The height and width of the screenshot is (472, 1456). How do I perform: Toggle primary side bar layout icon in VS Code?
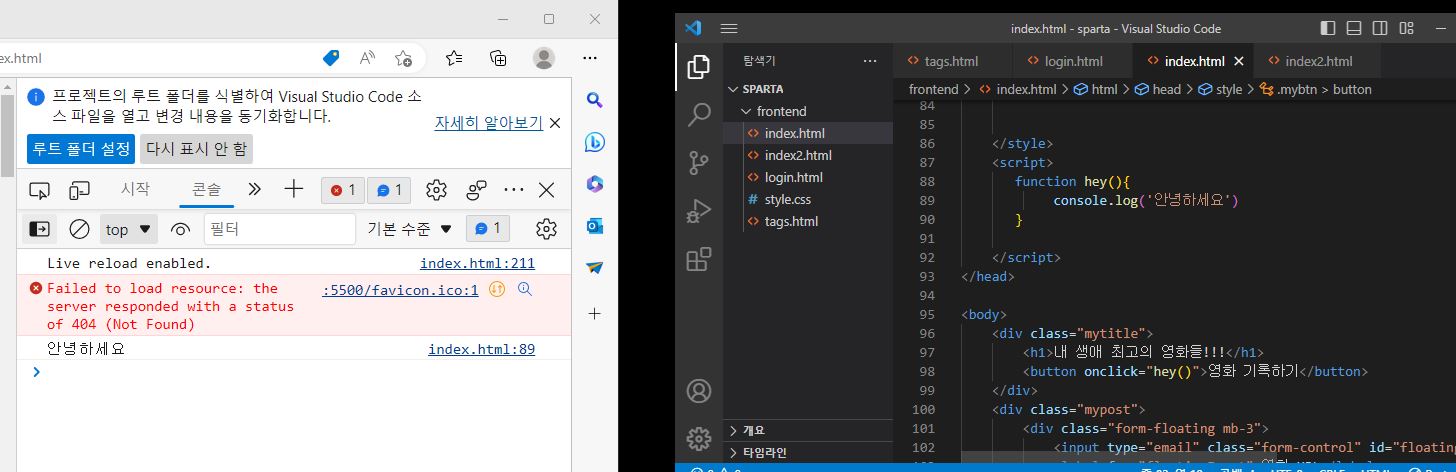pyautogui.click(x=1328, y=28)
